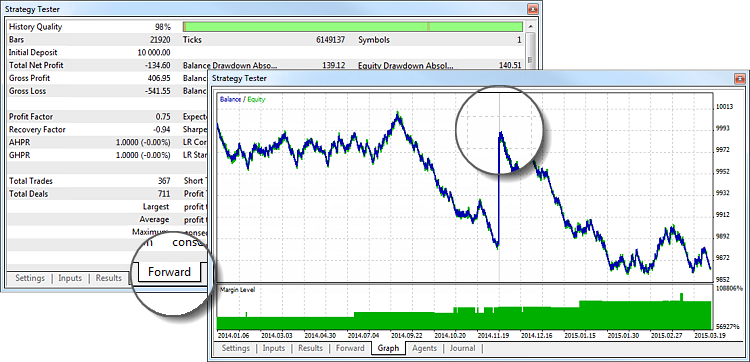Close the back Strategy Tester window

pos(532,9)
